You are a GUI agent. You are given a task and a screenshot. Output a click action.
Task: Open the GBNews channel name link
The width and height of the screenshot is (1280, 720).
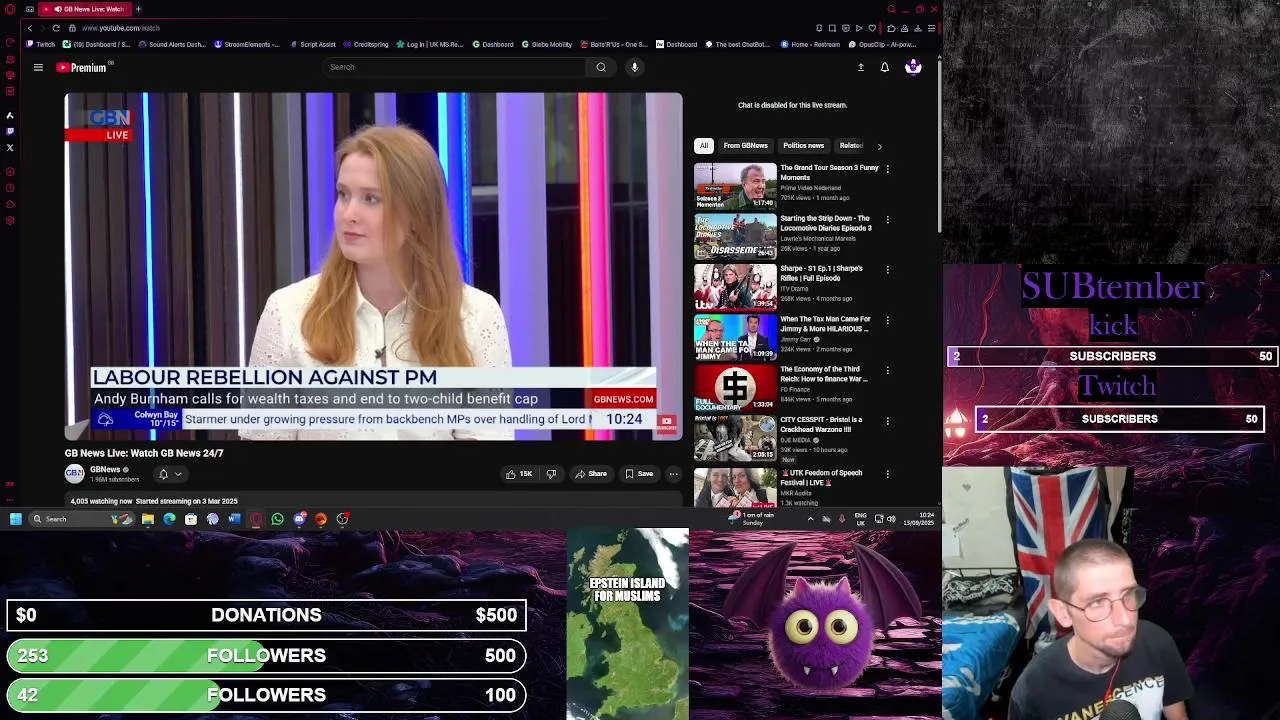tap(105, 470)
